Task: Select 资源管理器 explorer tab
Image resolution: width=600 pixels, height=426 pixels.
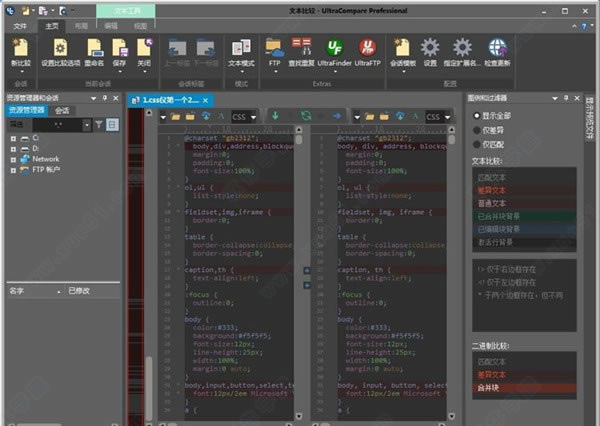Action: click(27, 110)
